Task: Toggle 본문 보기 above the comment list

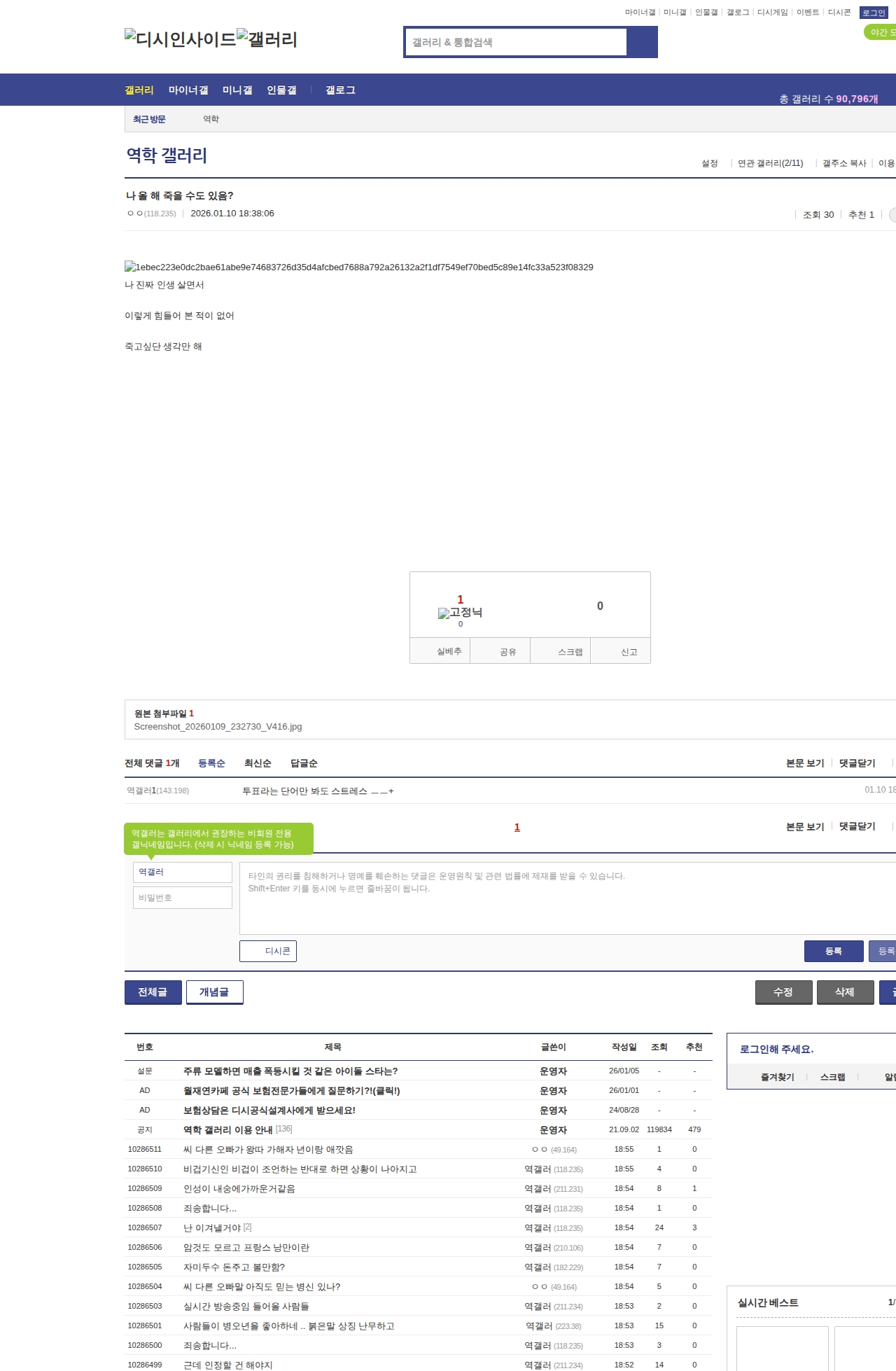Action: (x=805, y=763)
